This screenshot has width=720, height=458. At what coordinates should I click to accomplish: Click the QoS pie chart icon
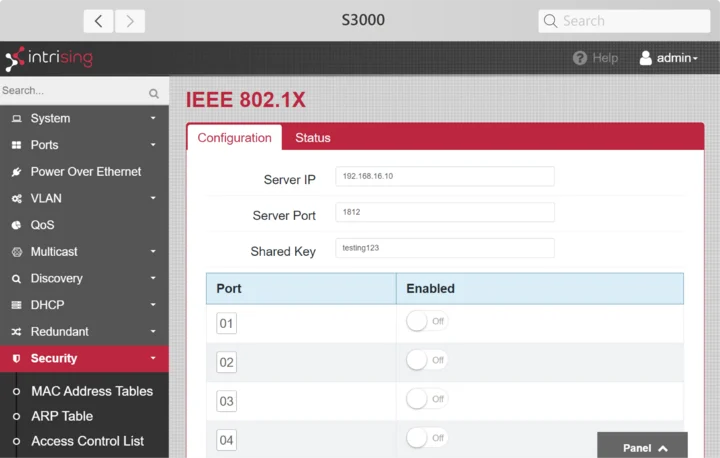coord(17,225)
